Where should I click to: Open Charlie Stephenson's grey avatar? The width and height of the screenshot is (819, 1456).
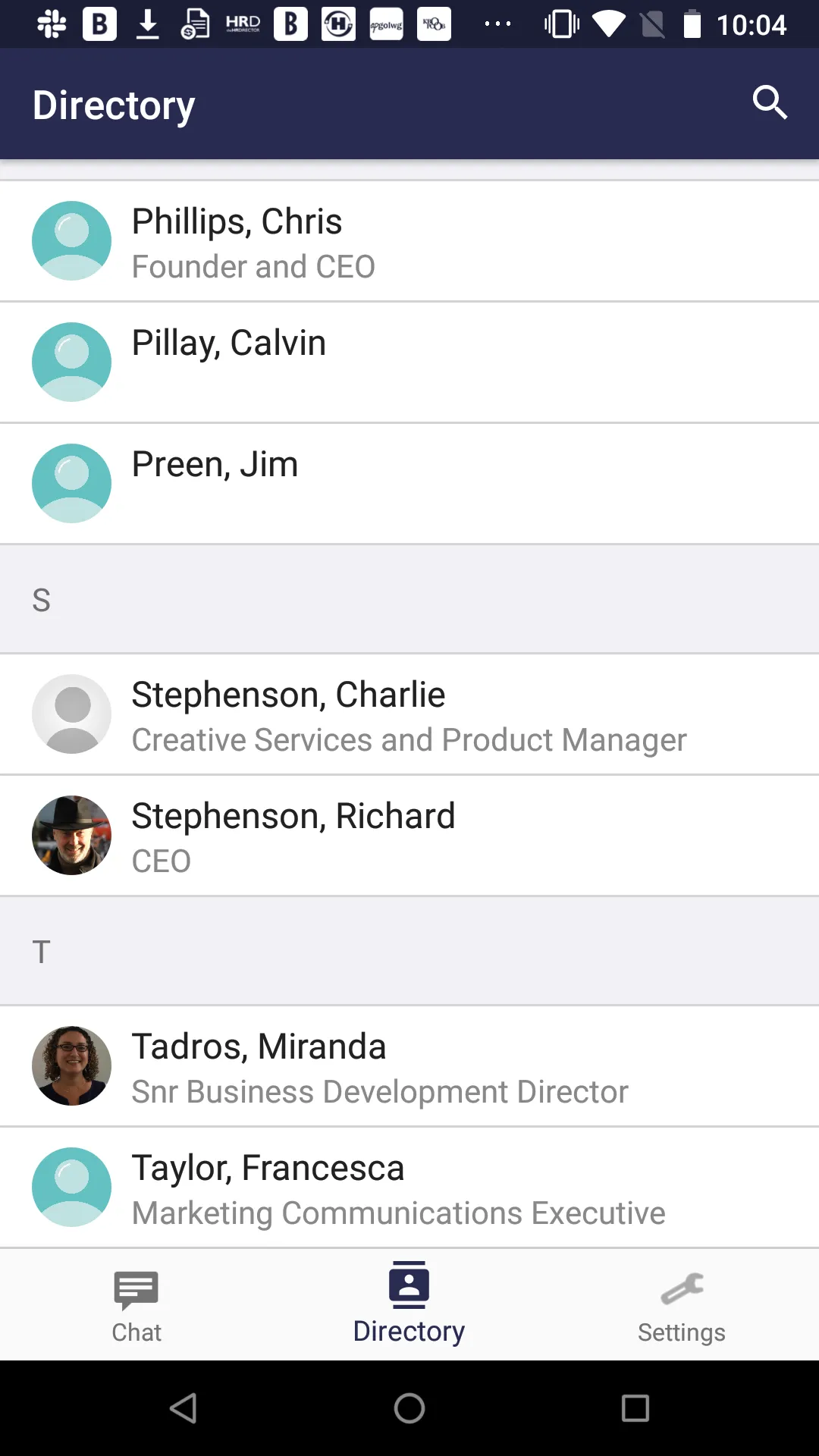coord(71,714)
